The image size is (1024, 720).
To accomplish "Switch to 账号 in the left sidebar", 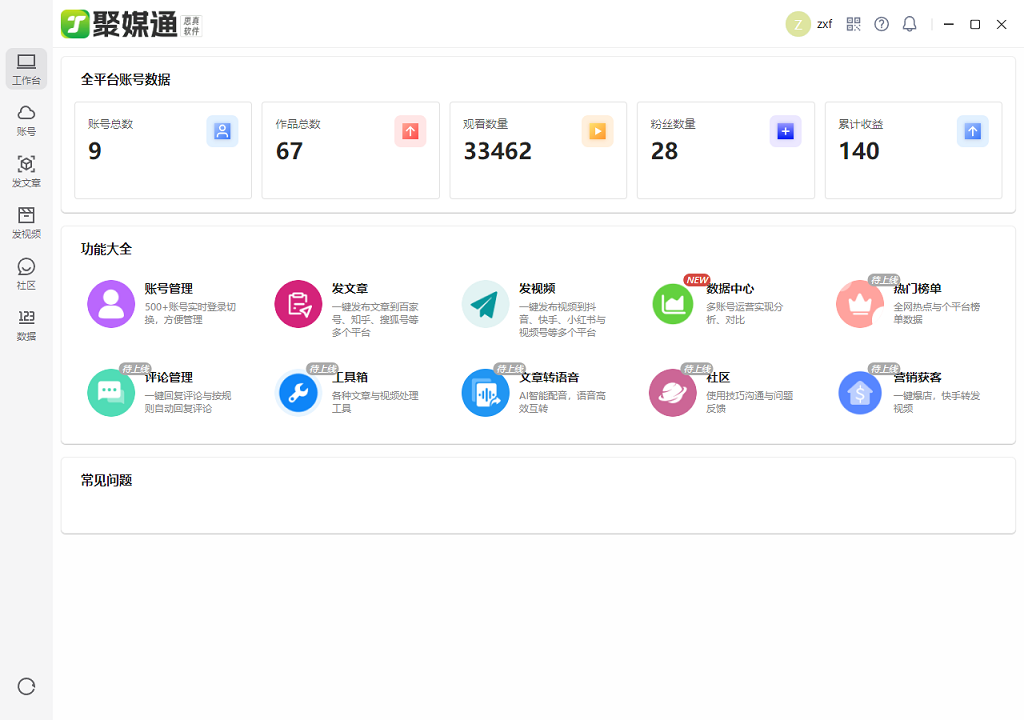I will (26, 120).
